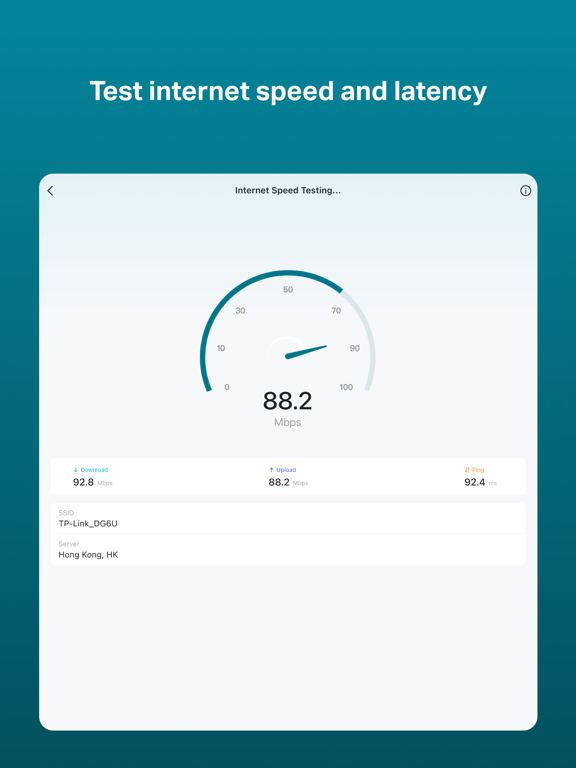Click gauge tick label 70
This screenshot has height=768, width=576.
[x=336, y=311]
